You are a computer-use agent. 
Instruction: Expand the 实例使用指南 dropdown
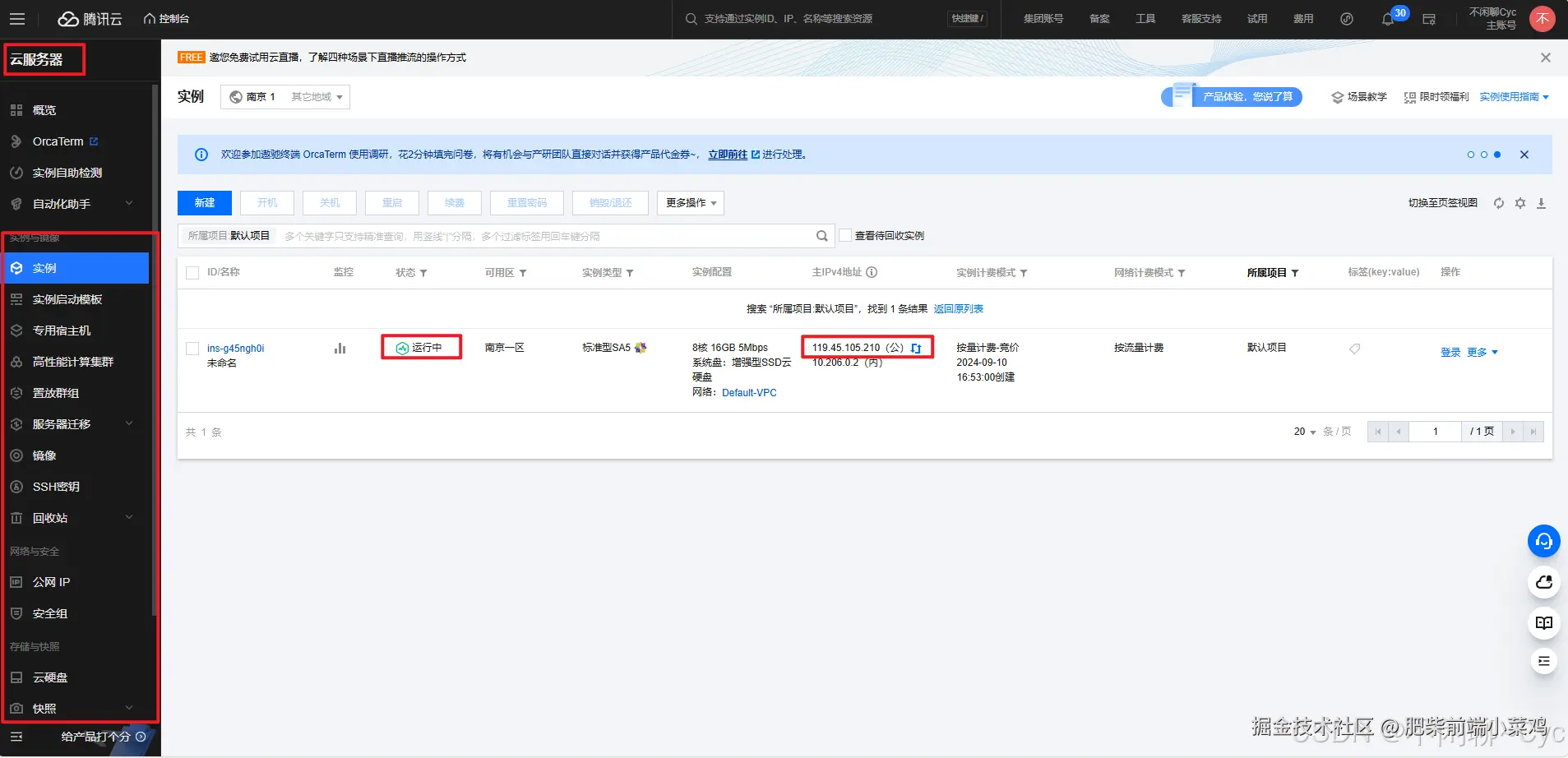[1515, 97]
